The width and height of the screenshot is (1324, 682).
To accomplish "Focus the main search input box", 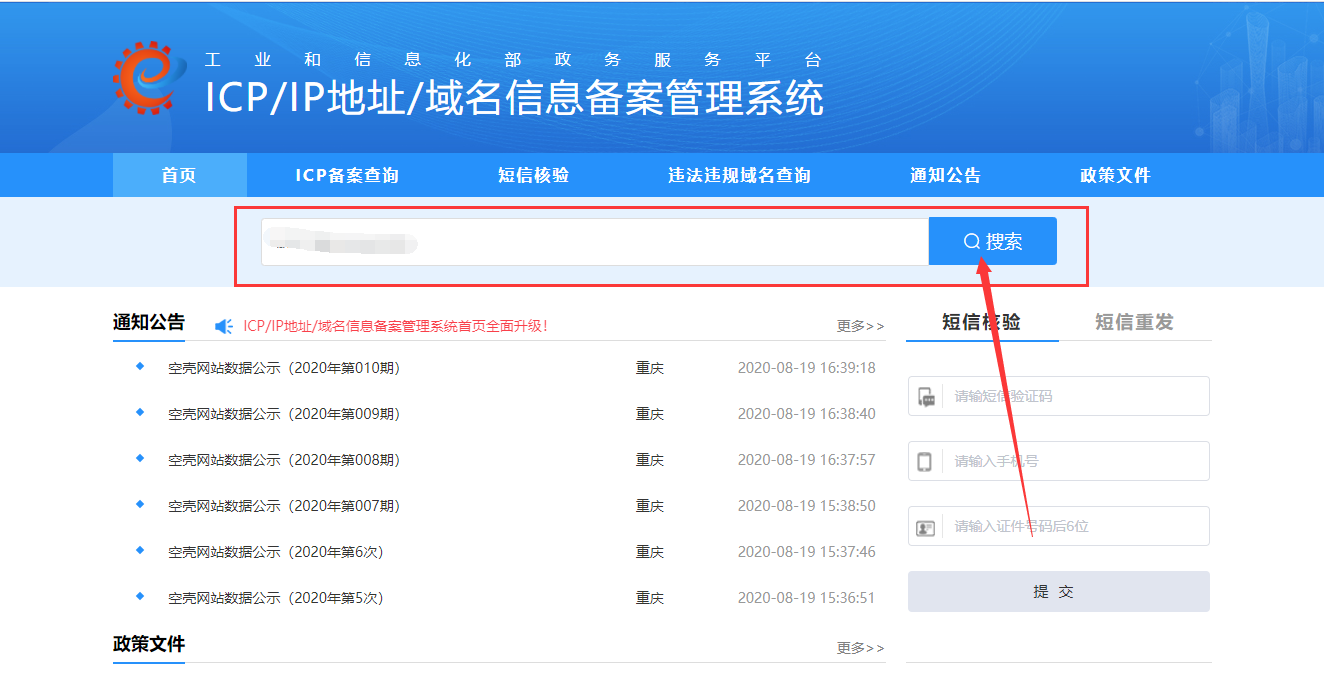I will [x=595, y=241].
